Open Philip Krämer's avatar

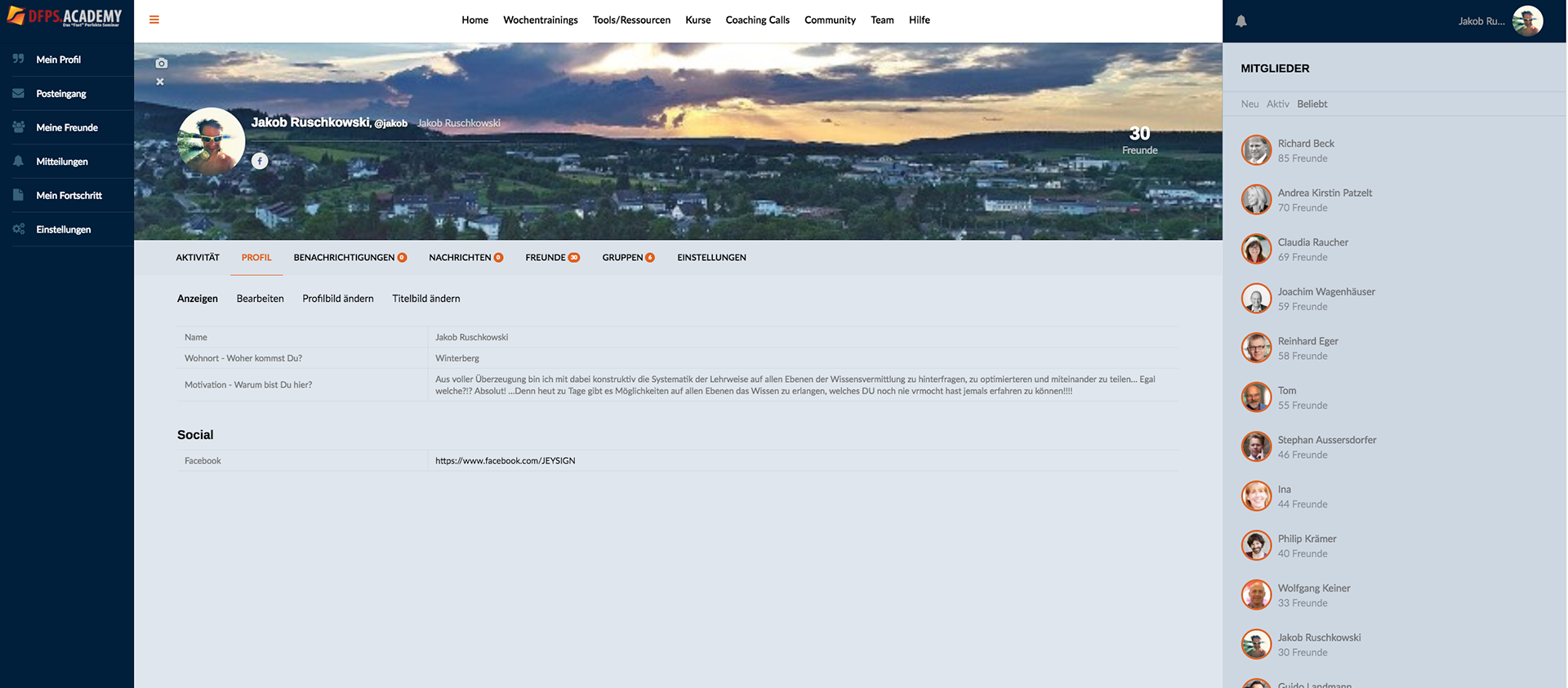pyautogui.click(x=1256, y=545)
